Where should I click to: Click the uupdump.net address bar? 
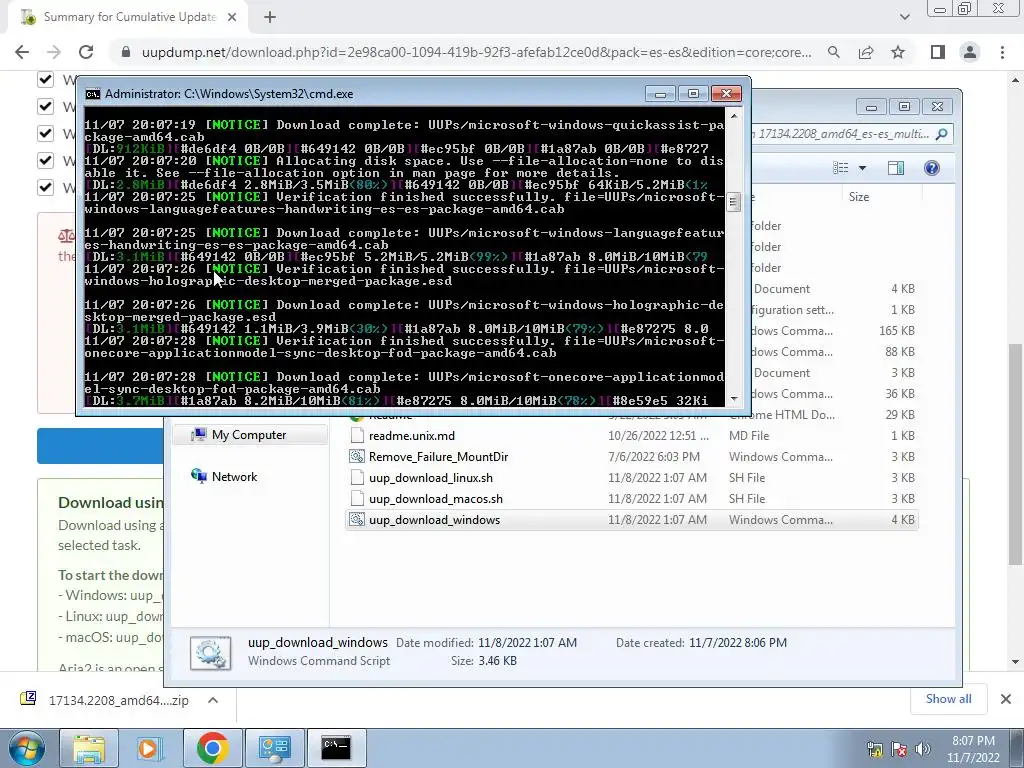click(477, 52)
